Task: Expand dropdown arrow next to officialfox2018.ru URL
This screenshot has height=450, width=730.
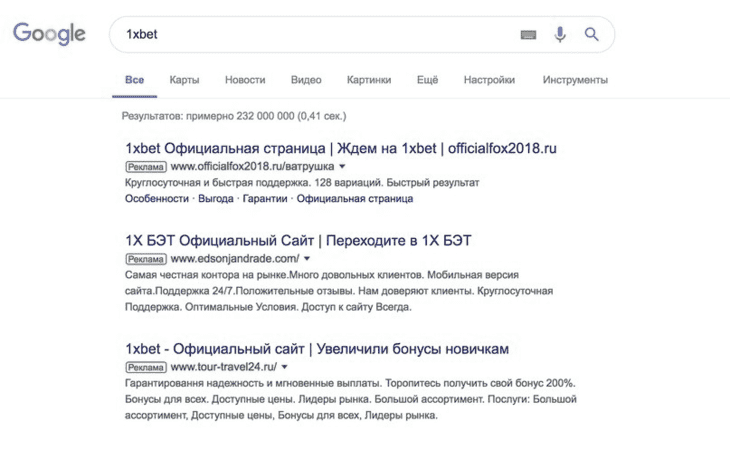Action: click(342, 167)
